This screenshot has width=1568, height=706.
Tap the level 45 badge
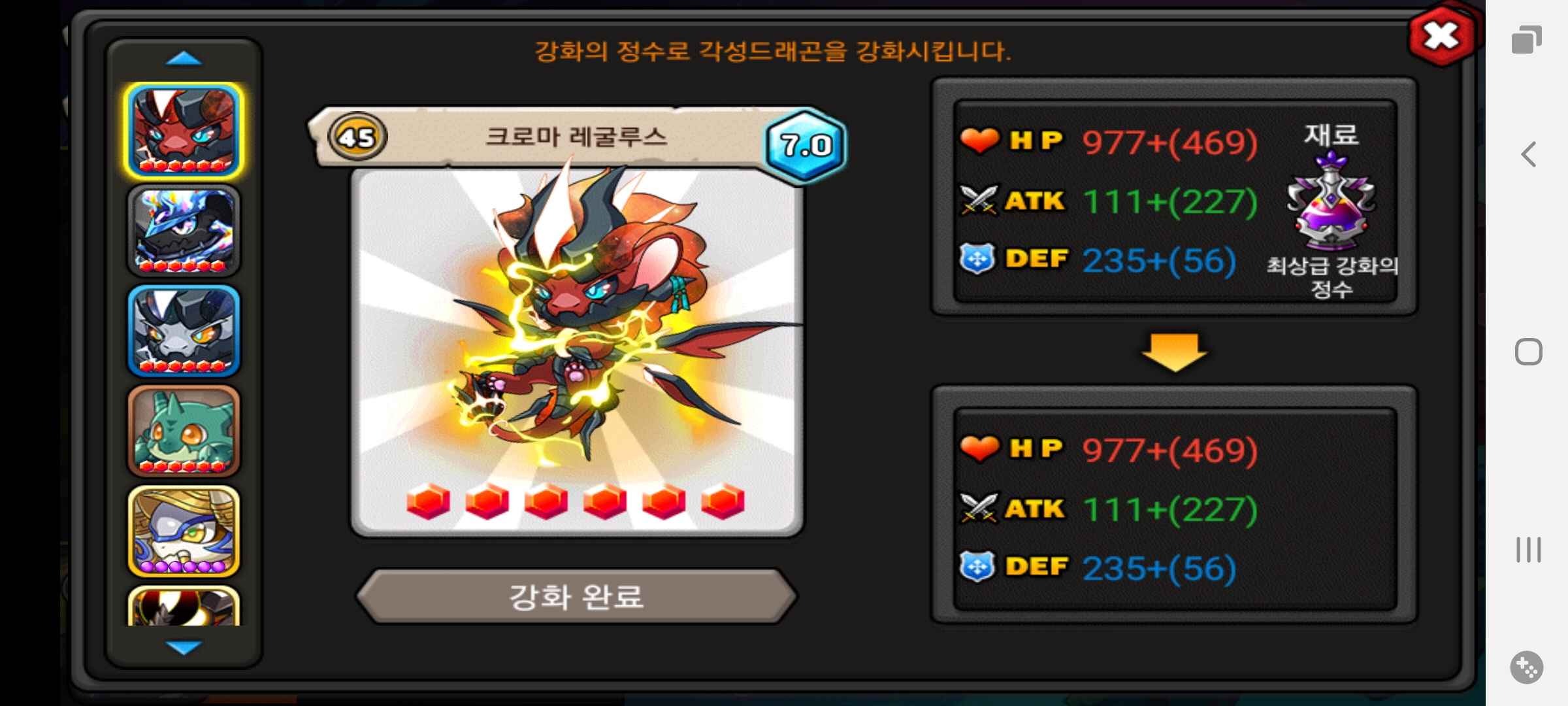357,137
